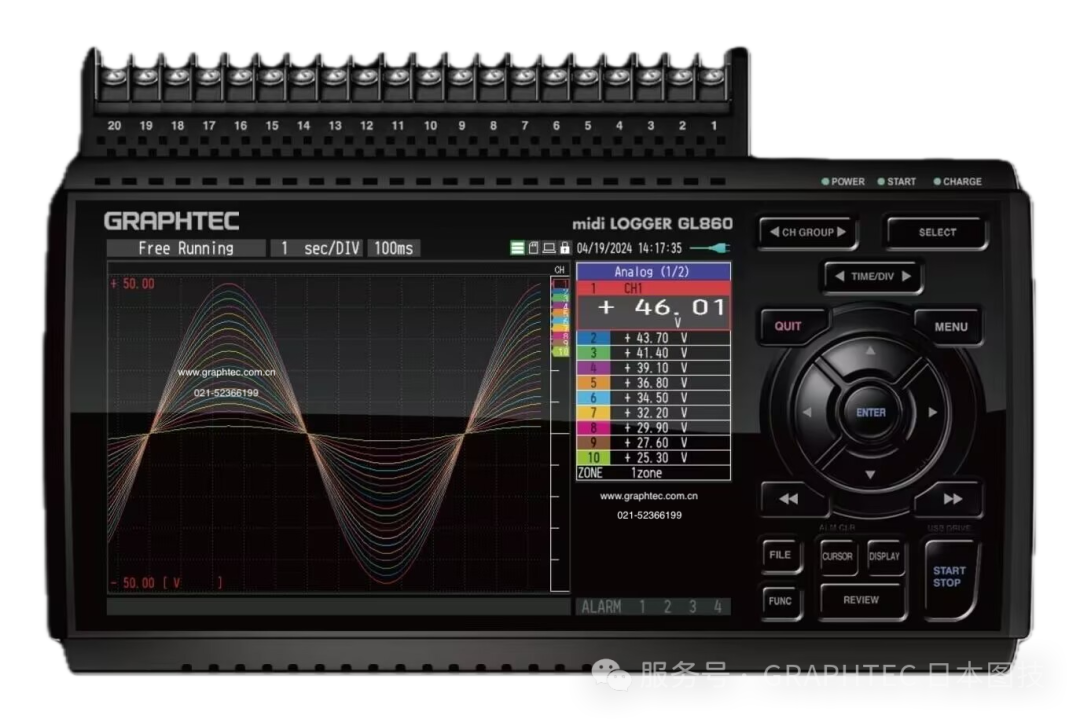The width and height of the screenshot is (1080, 719).
Task: Click the REVIEW key
Action: click(861, 601)
